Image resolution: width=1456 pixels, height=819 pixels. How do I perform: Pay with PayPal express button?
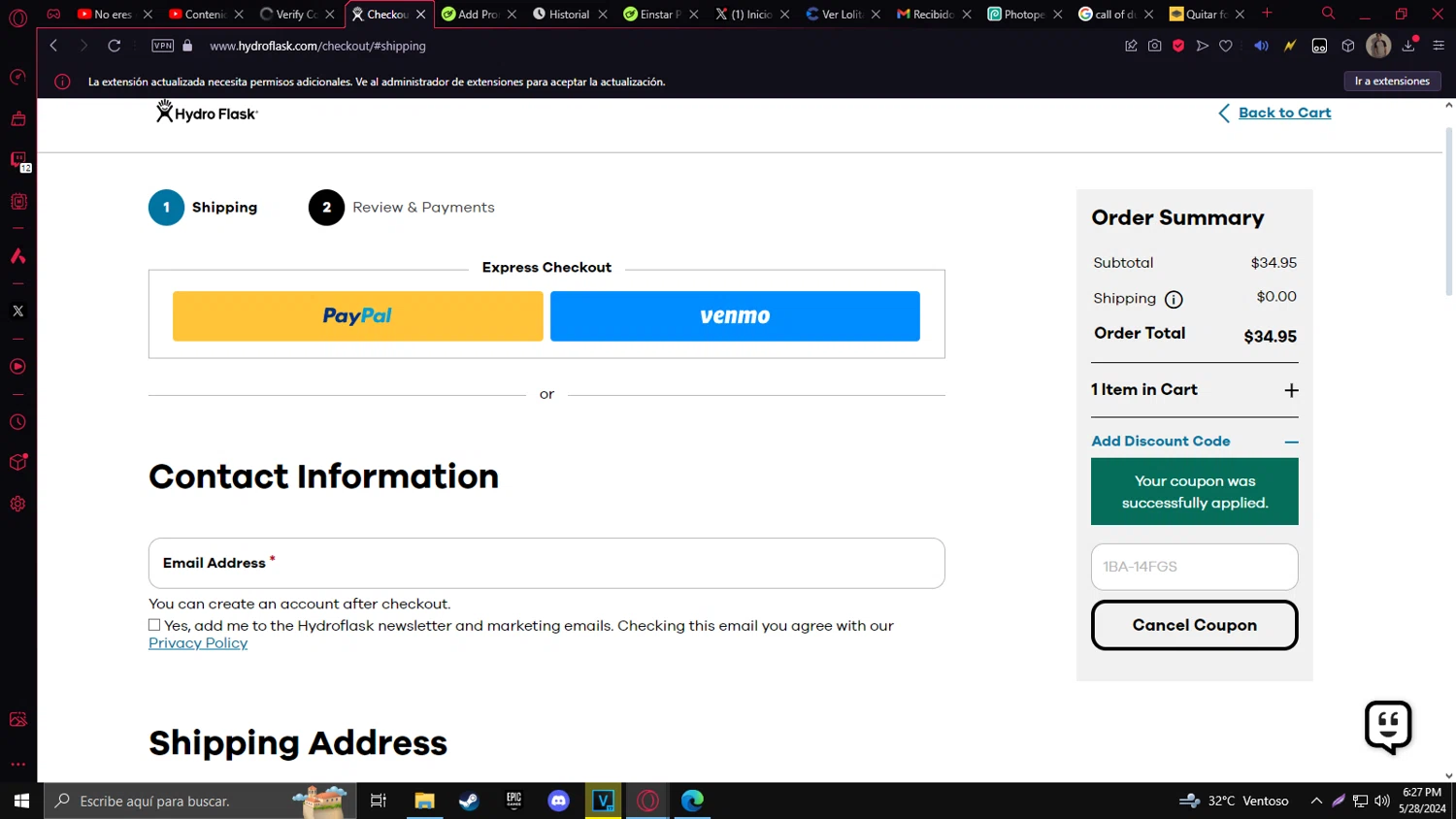[x=357, y=316]
